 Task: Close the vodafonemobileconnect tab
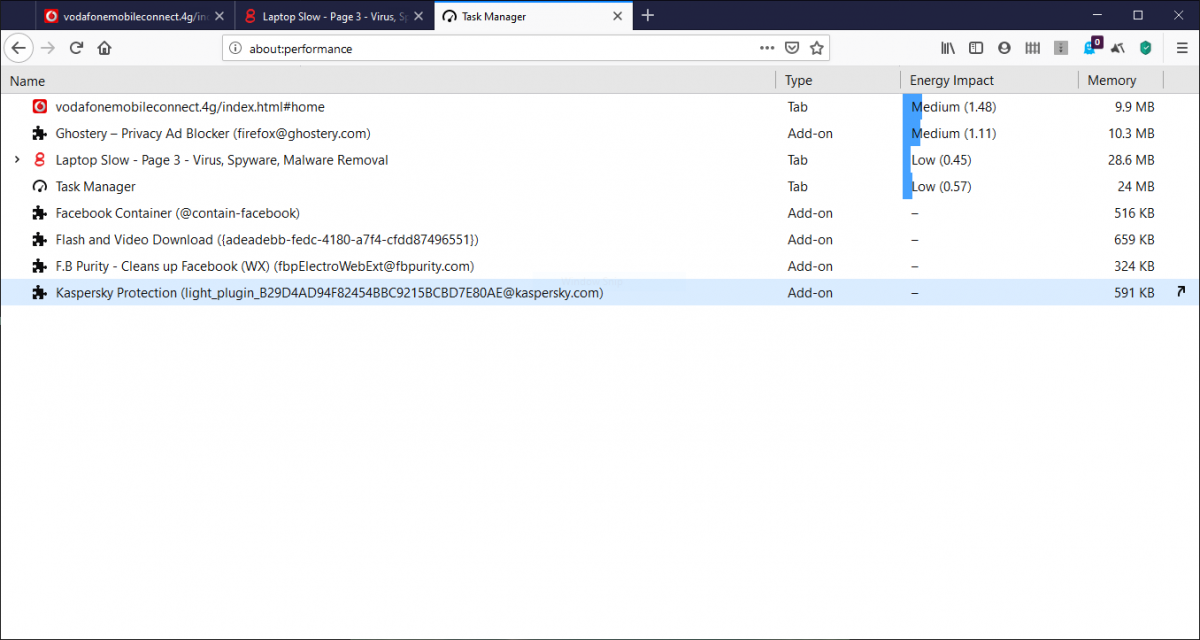[219, 16]
